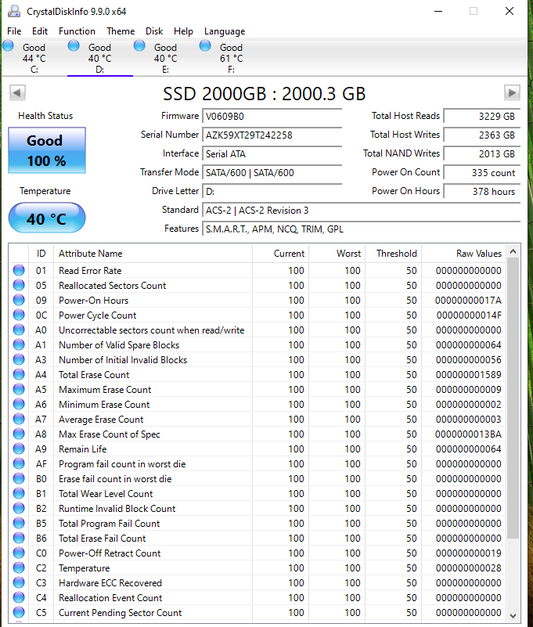Select drive F: health tab
The width and height of the screenshot is (533, 627).
click(x=231, y=58)
